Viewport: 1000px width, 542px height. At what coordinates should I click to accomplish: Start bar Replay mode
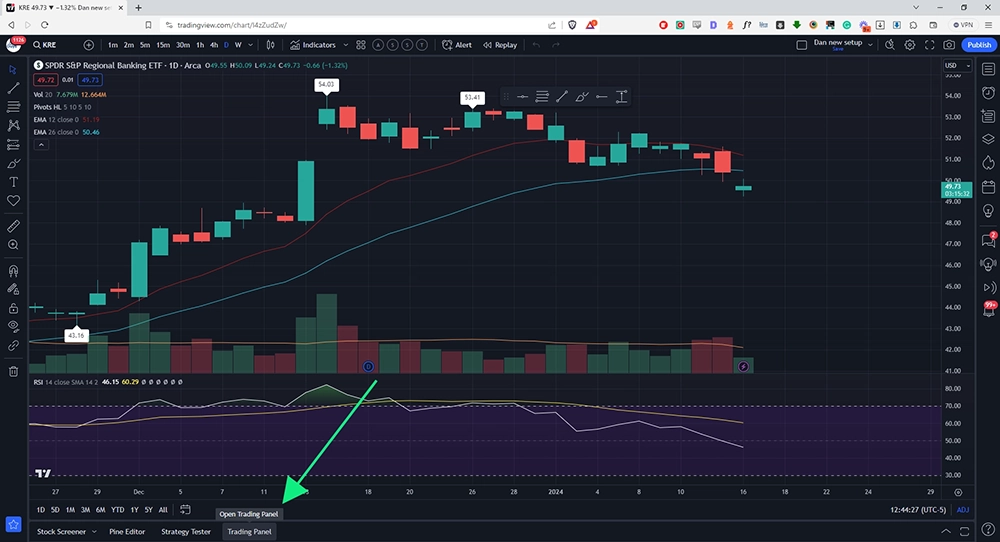point(500,45)
